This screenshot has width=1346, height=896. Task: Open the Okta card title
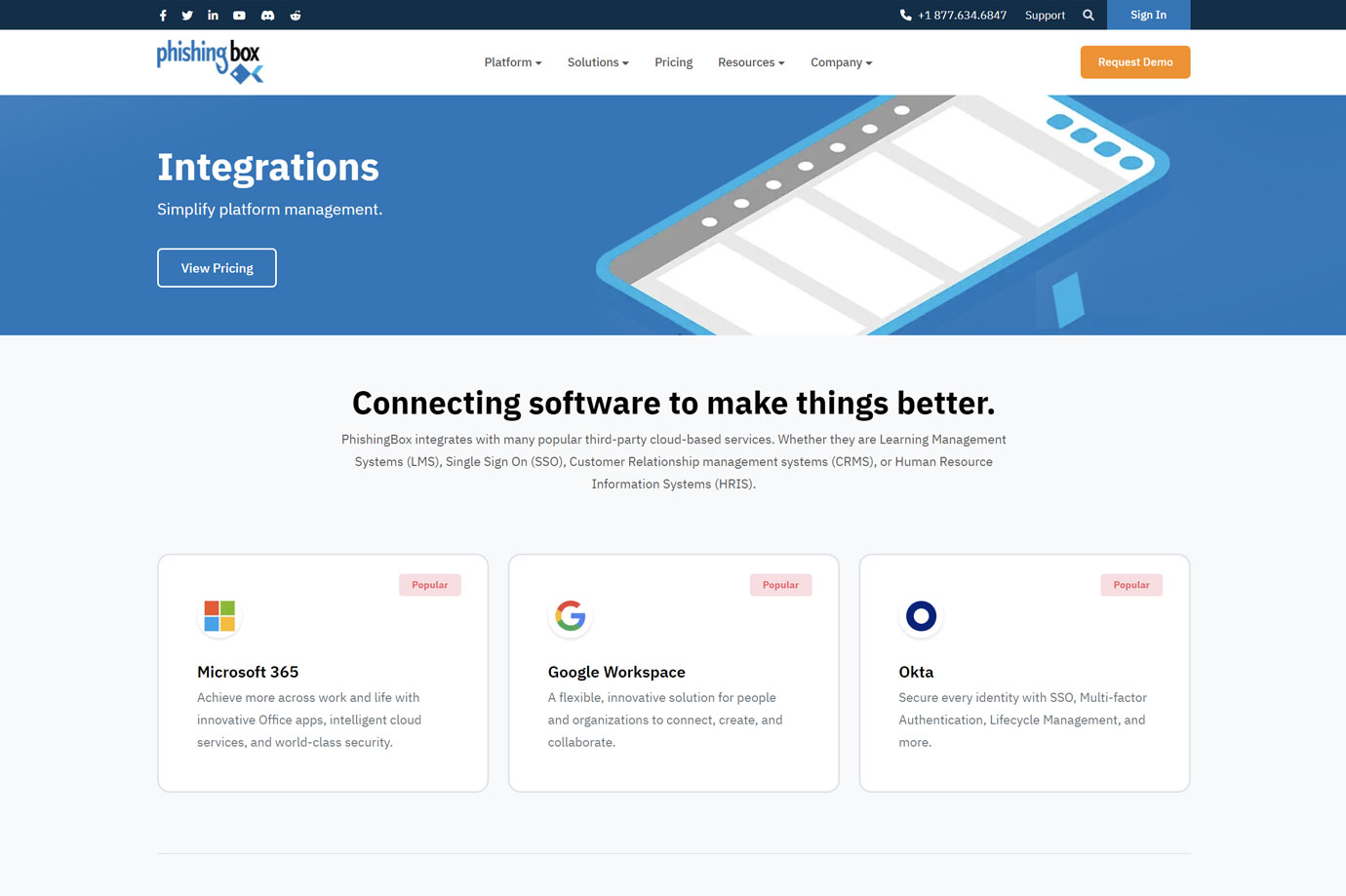coord(916,672)
